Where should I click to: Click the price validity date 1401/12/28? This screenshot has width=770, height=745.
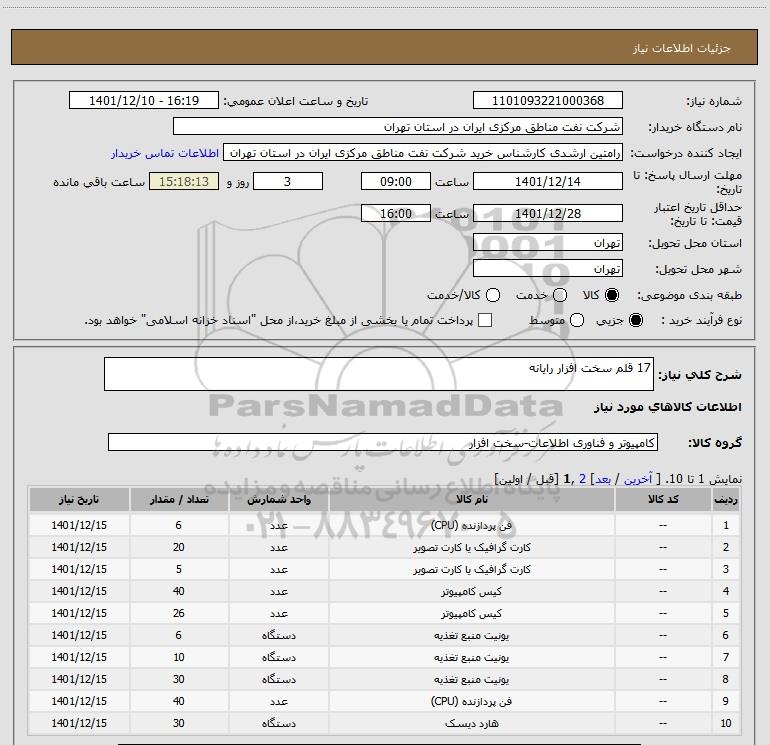coord(548,213)
